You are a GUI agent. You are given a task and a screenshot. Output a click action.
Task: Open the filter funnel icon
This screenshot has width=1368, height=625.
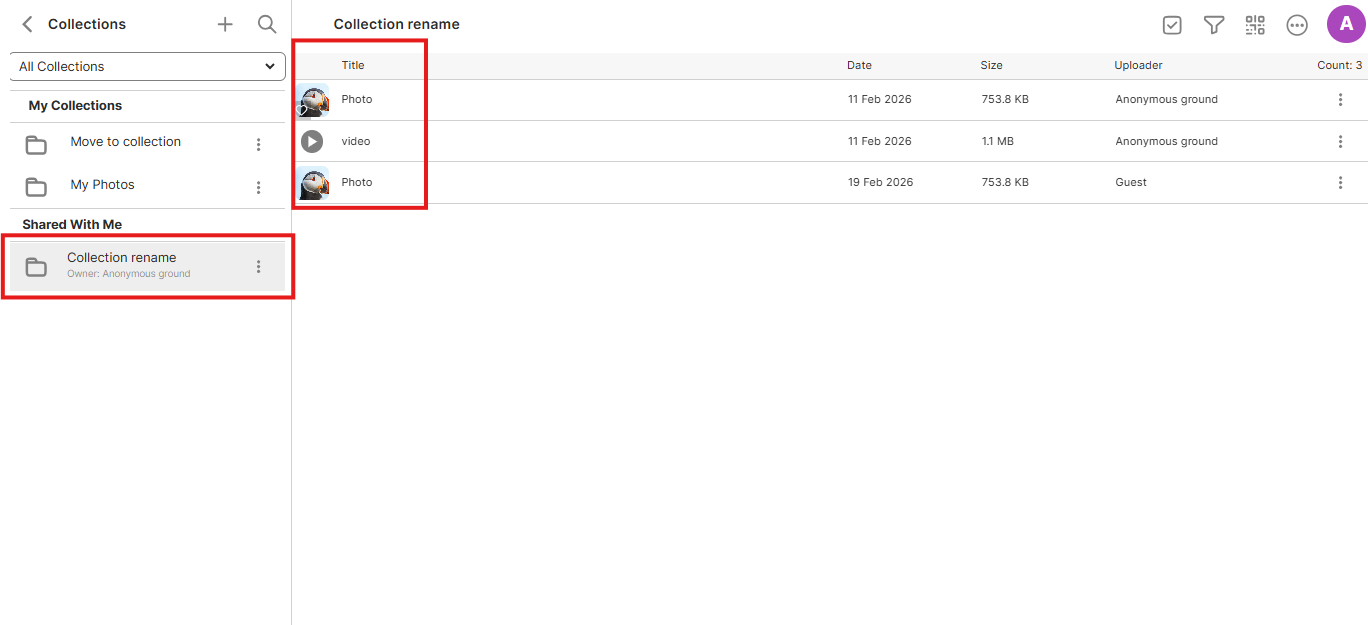(1214, 25)
